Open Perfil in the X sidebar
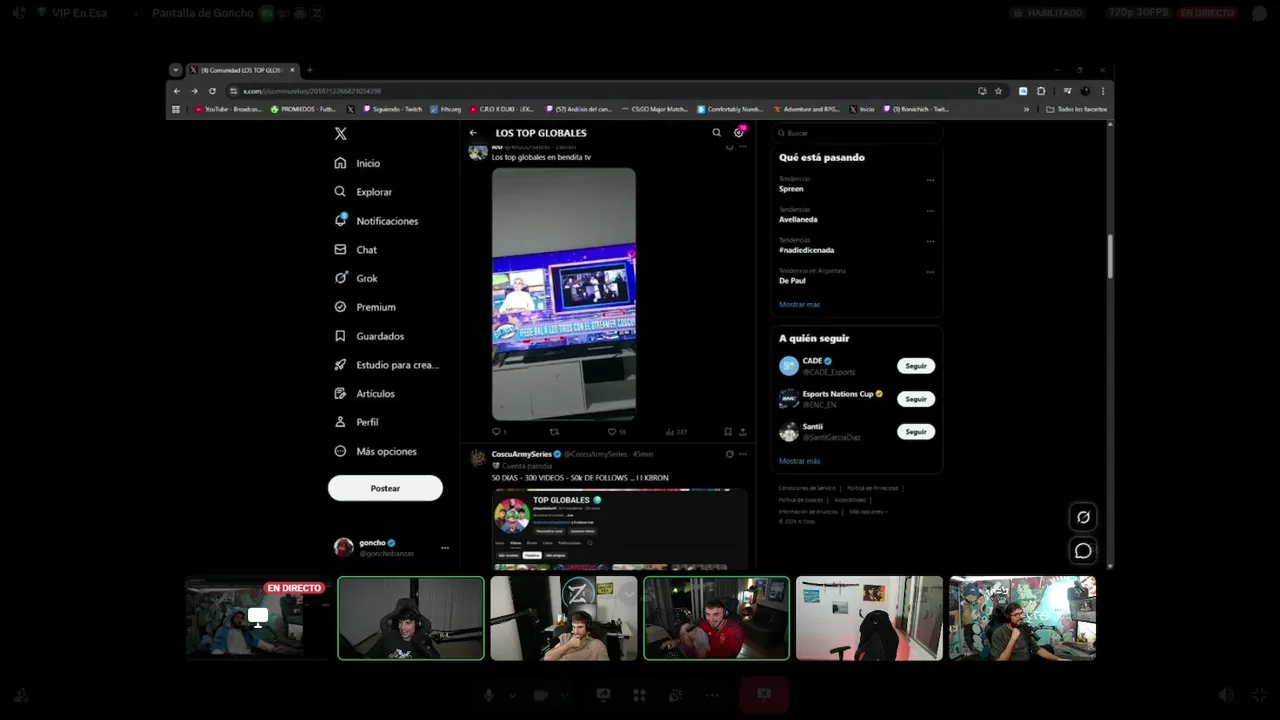The width and height of the screenshot is (1280, 720). click(357, 422)
